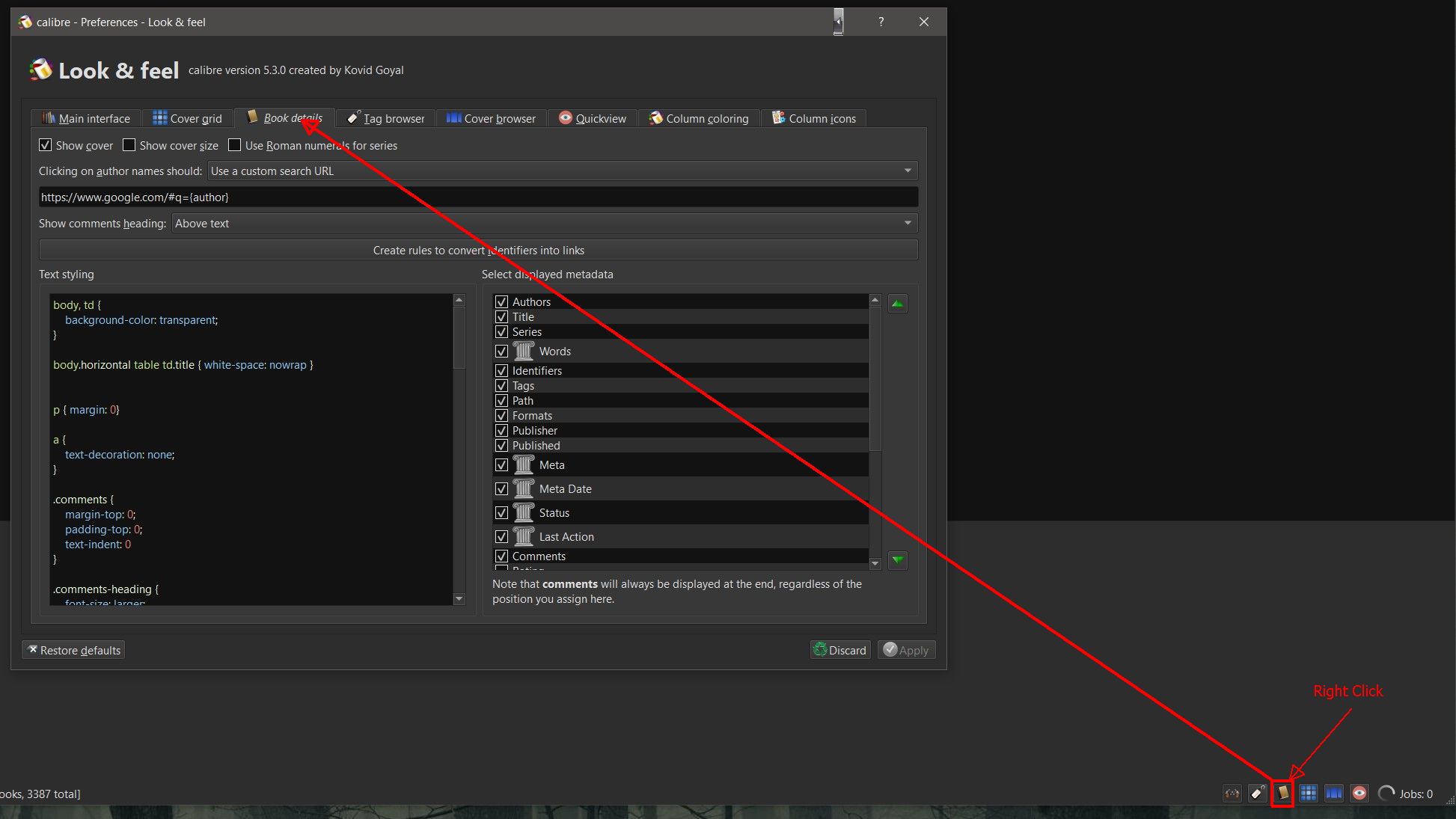Uncheck the Publisher metadata checkbox

(x=501, y=431)
